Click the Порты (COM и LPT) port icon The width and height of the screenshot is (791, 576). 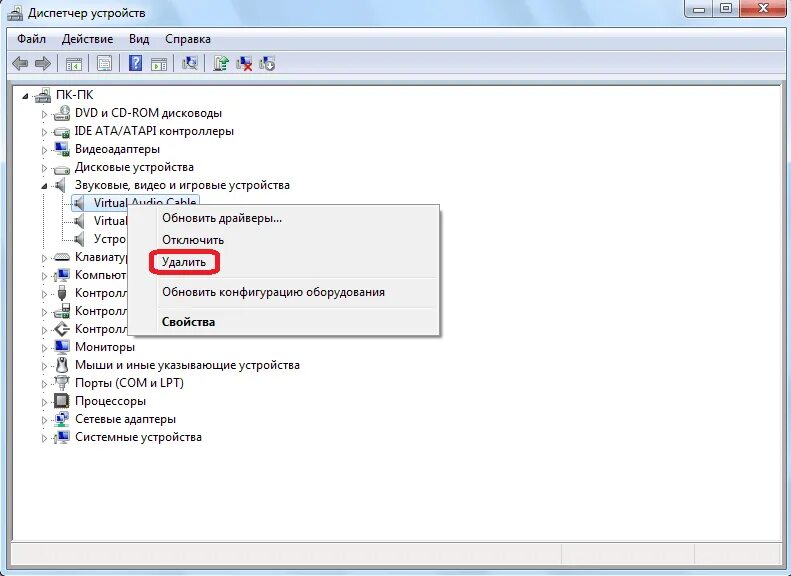(62, 383)
